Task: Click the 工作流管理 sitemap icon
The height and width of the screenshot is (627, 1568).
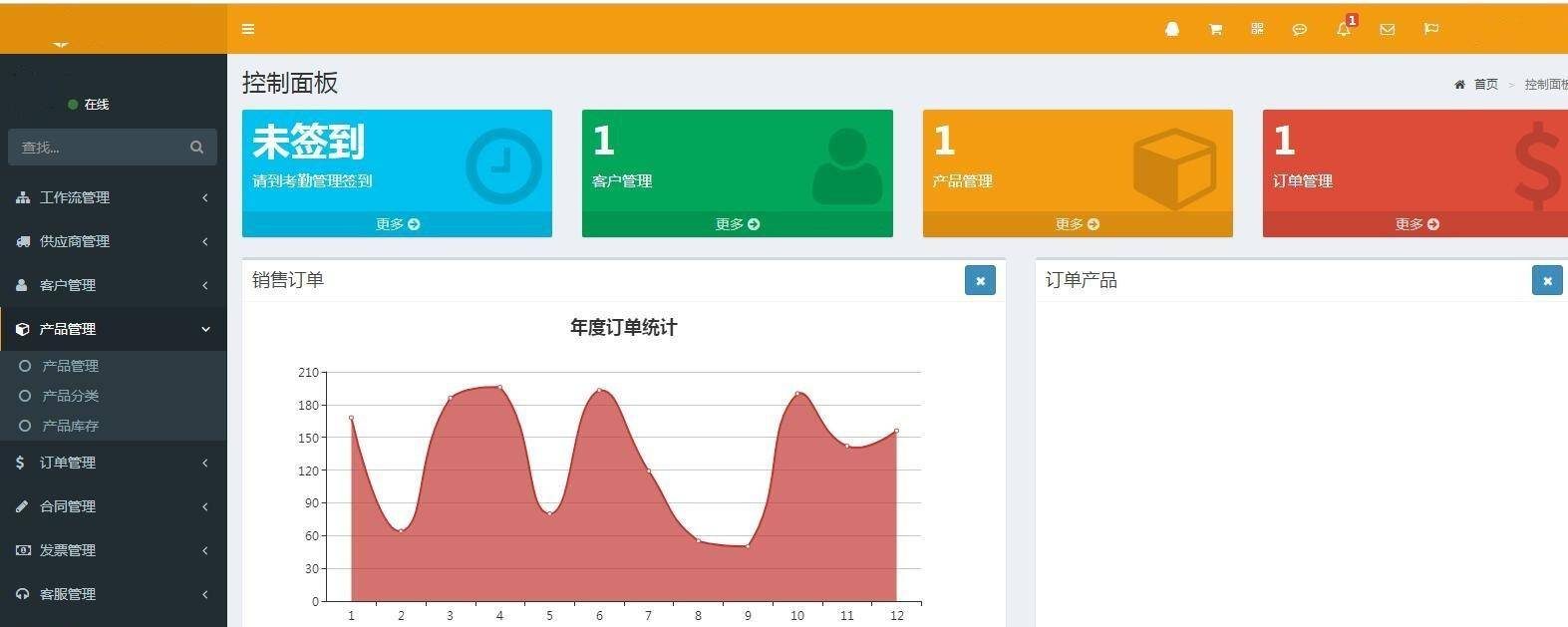Action: [23, 197]
